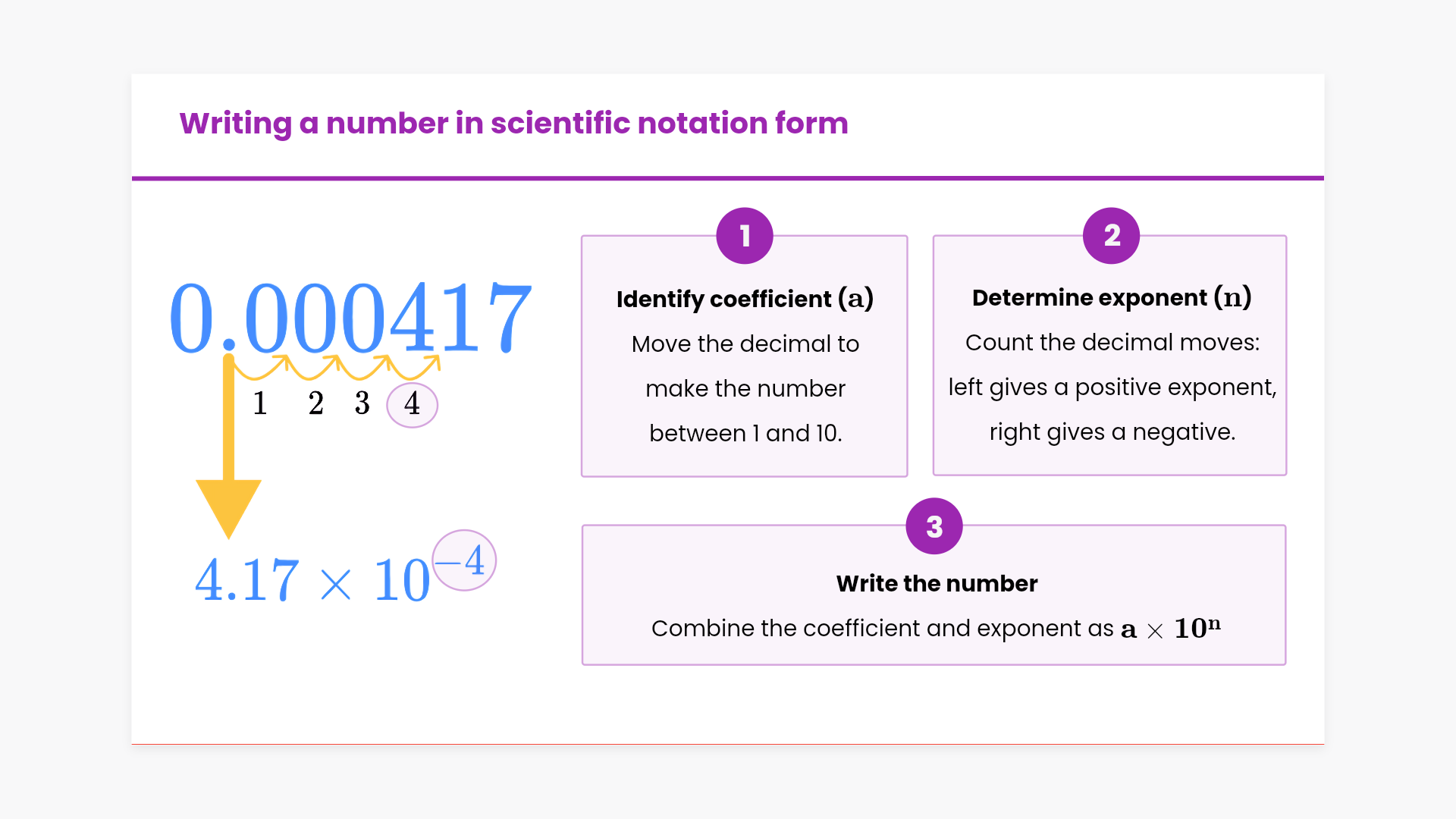This screenshot has height=819, width=1456.
Task: Click the blue decimal point dot in 0.000417
Action: point(229,346)
